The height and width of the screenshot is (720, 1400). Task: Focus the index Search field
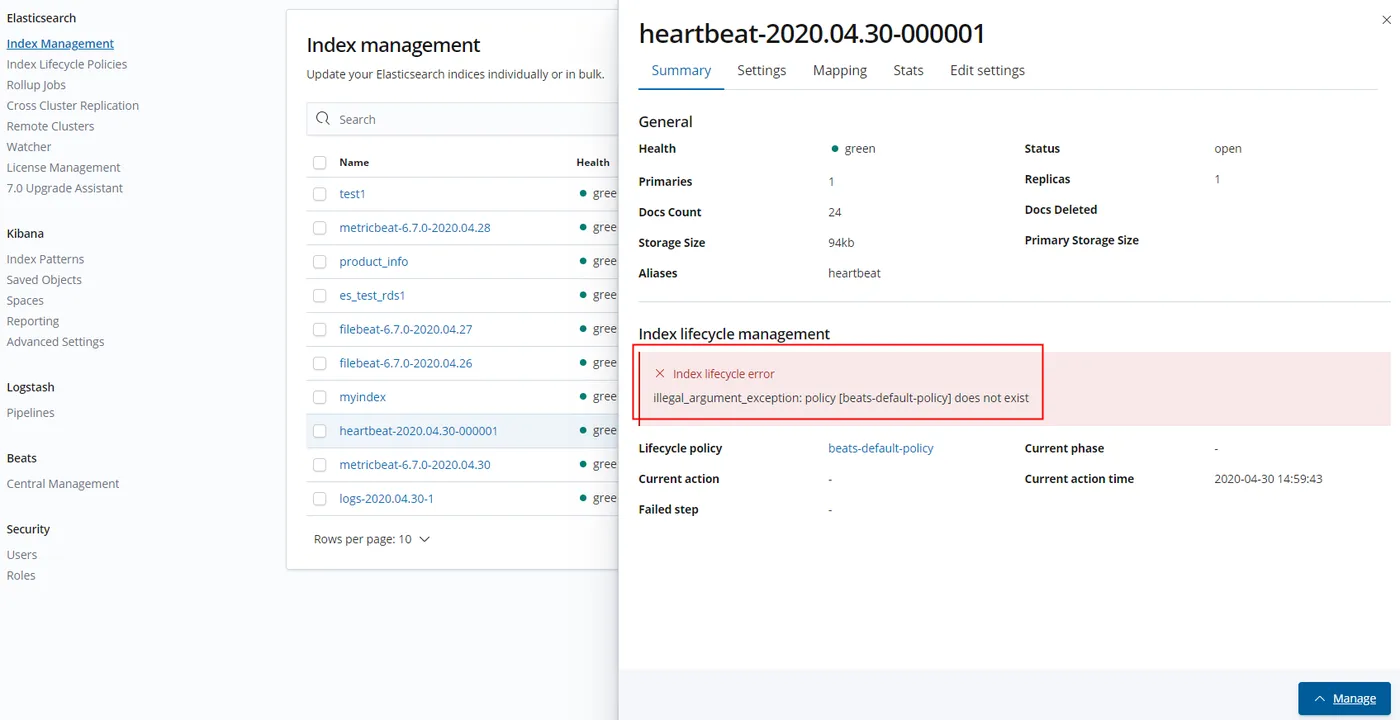click(x=463, y=119)
